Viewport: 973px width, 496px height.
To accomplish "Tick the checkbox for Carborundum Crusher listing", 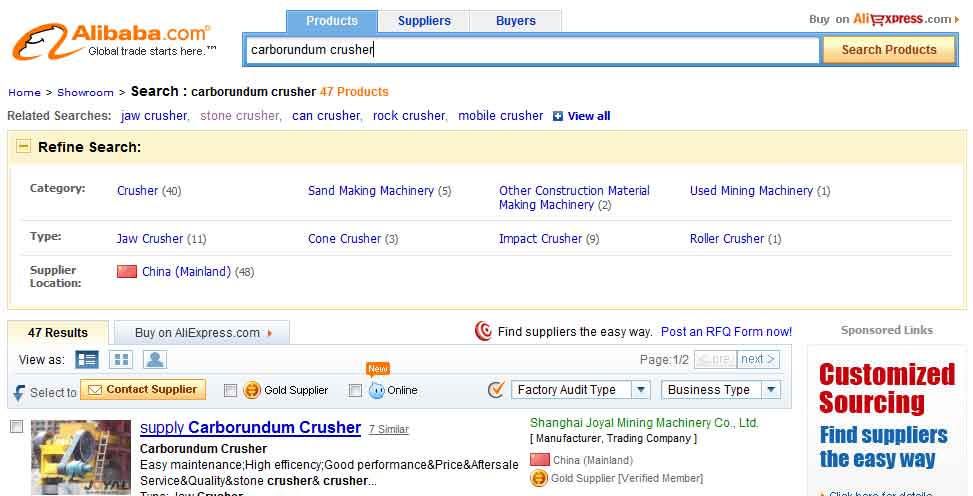I will coord(16,428).
